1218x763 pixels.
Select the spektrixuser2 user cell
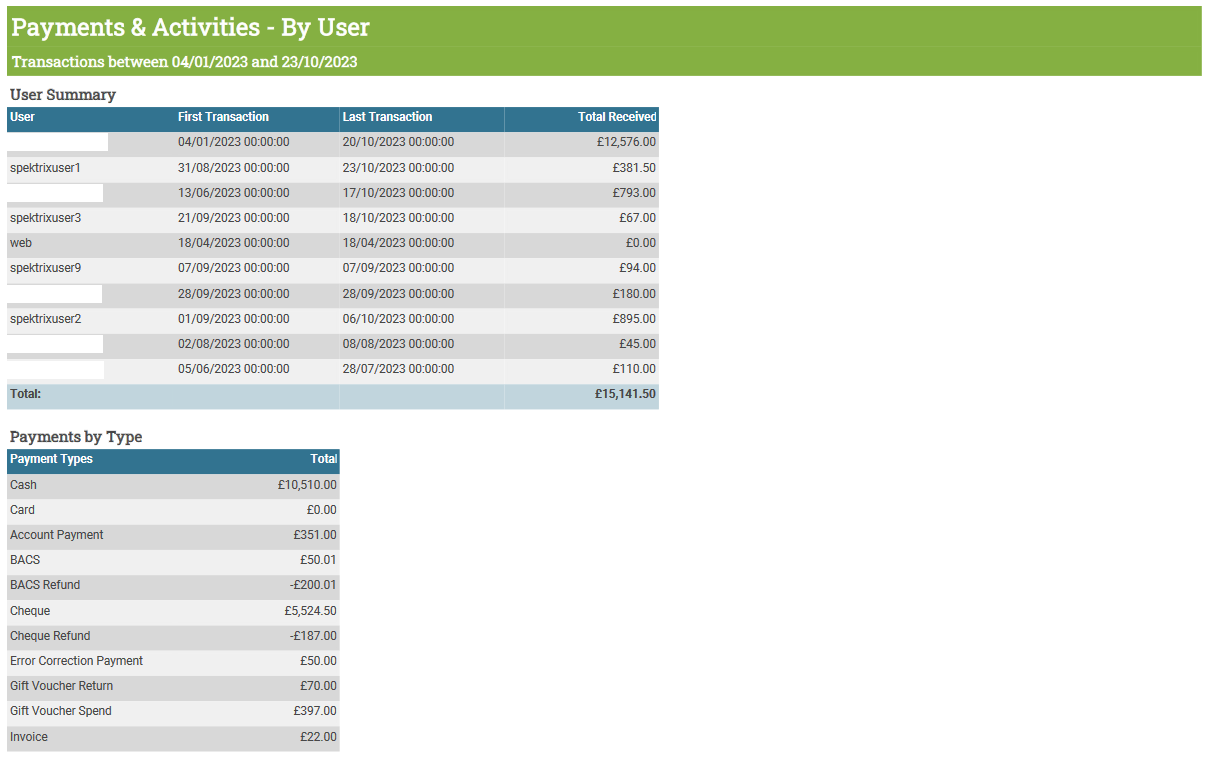click(45, 319)
